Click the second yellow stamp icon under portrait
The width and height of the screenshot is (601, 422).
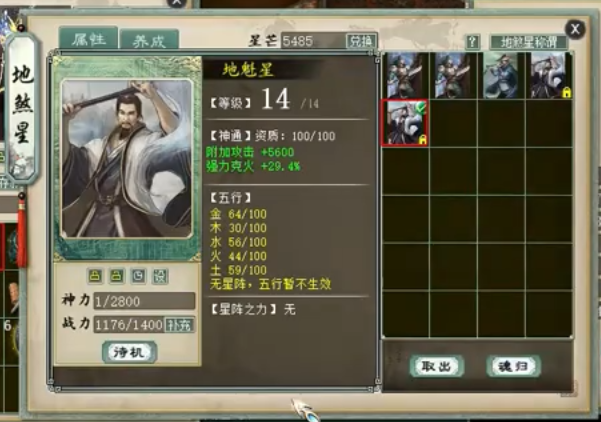click(x=117, y=276)
